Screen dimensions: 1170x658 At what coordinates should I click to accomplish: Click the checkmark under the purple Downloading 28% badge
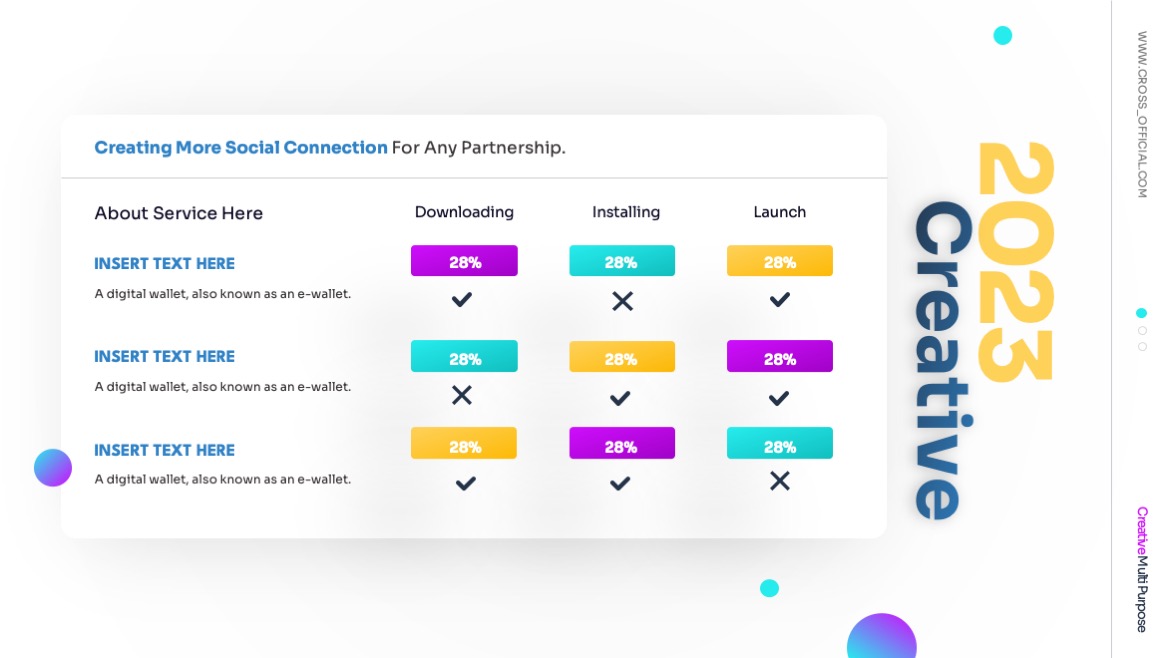click(461, 299)
